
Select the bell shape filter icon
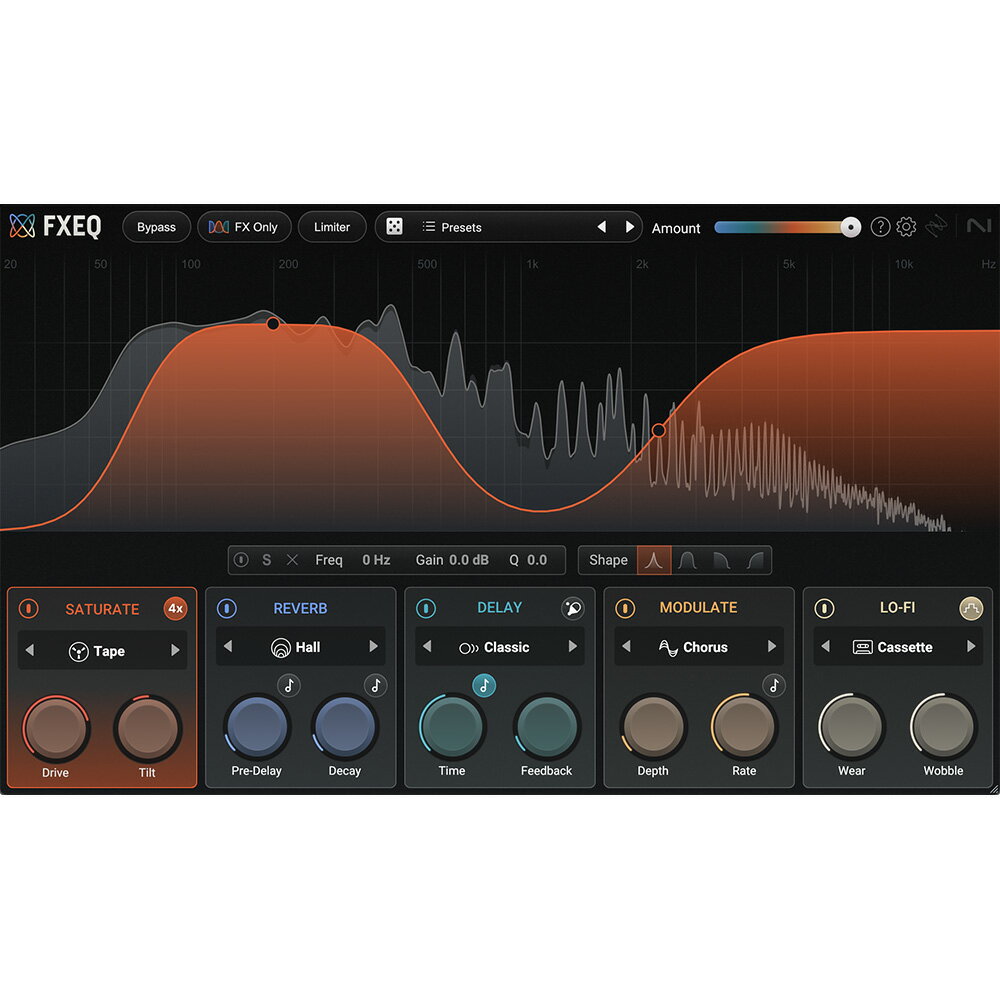coord(654,560)
